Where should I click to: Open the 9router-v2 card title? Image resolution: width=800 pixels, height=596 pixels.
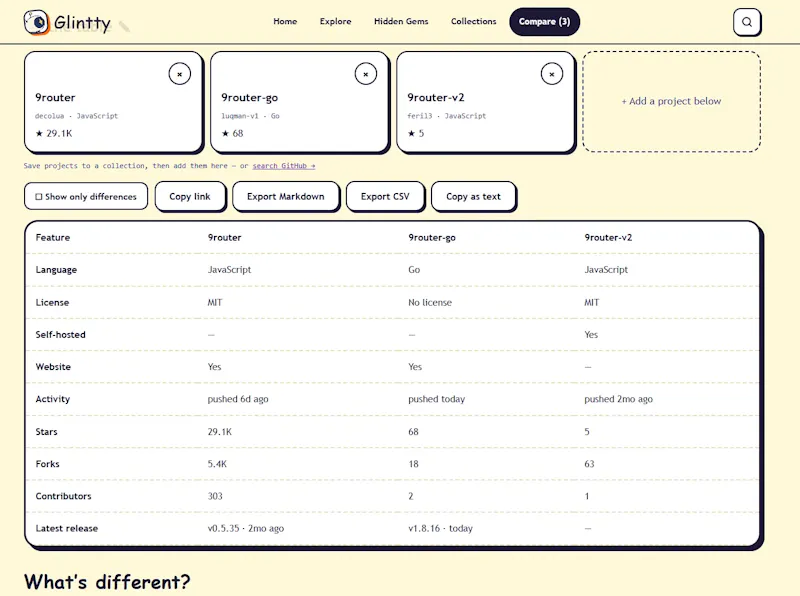pyautogui.click(x=436, y=97)
